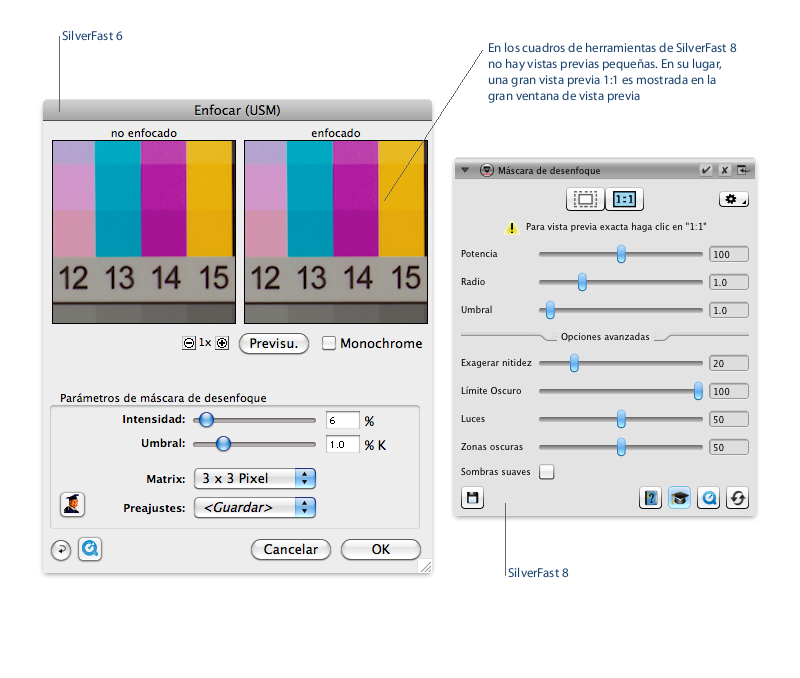Collapse the Máscara de desenfoque panel triangle
Image resolution: width=800 pixels, height=678 pixels.
(x=466, y=171)
